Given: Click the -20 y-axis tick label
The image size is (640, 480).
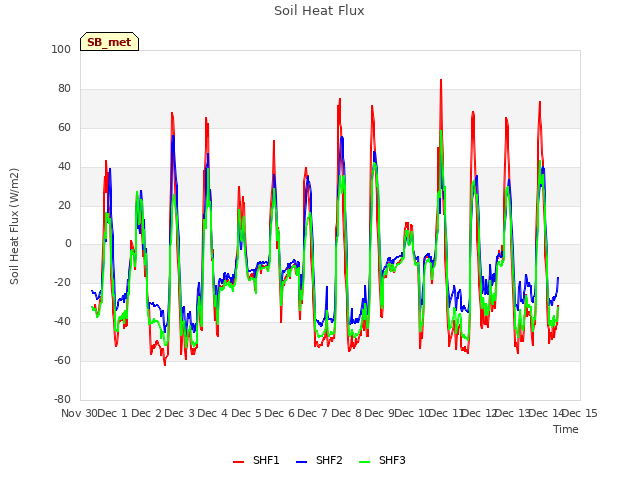Looking at the screenshot, I should tap(62, 282).
